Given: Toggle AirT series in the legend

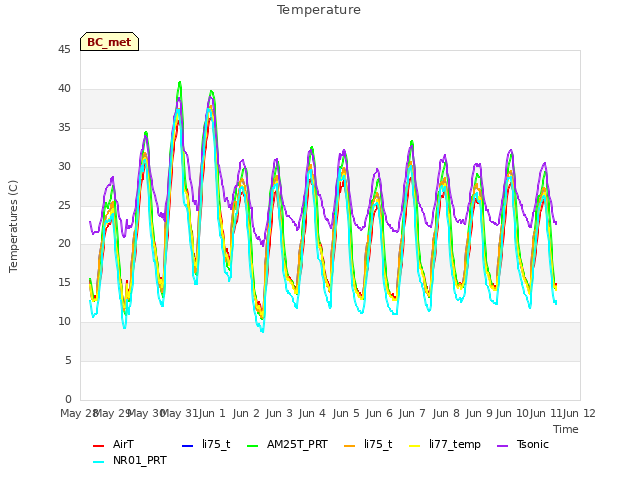Looking at the screenshot, I should (113, 444).
